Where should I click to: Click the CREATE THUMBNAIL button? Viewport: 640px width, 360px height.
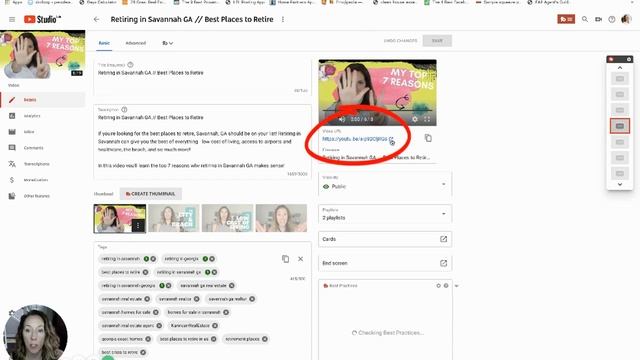[151, 194]
